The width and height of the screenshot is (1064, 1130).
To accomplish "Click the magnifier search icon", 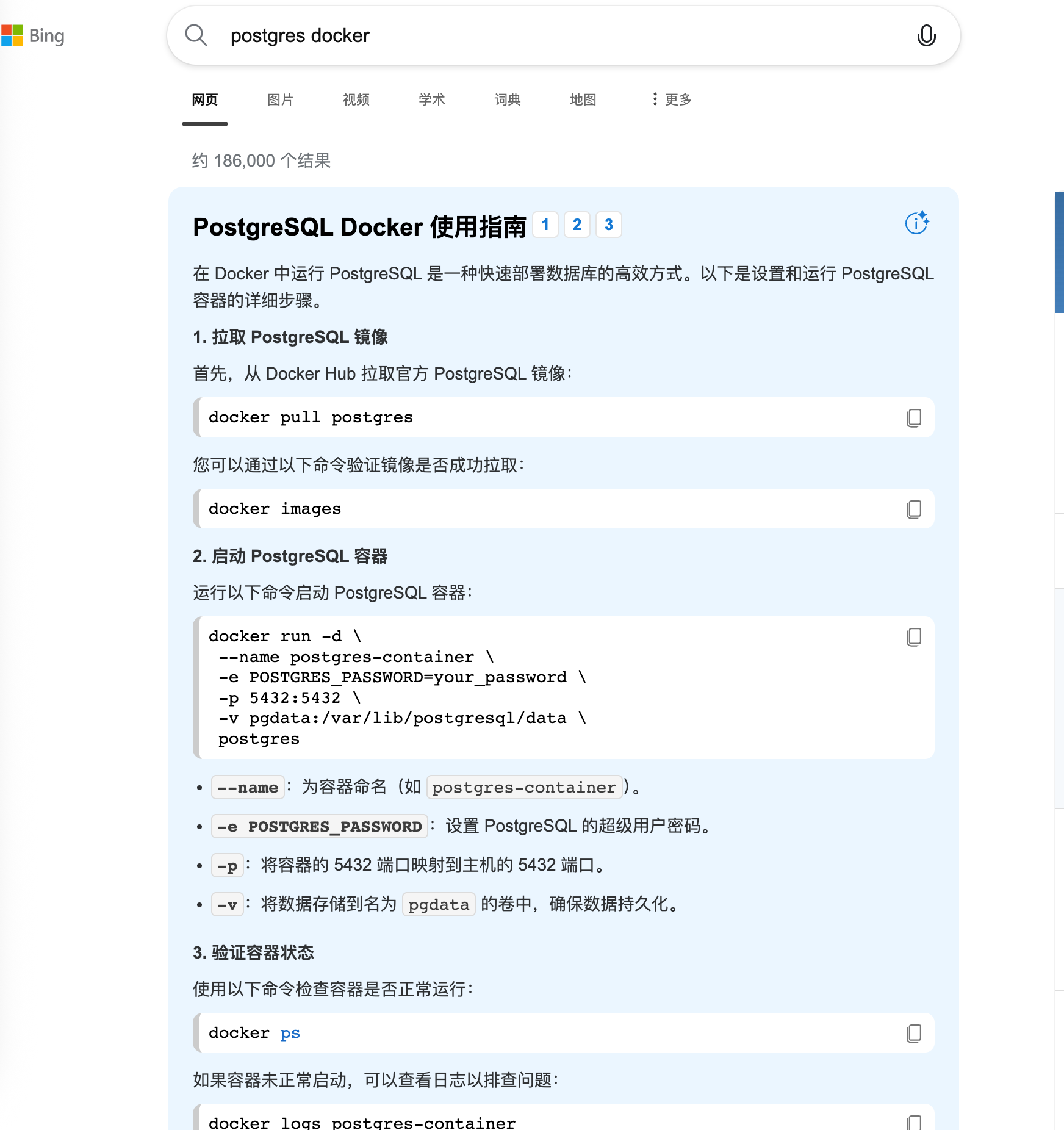I will (196, 35).
